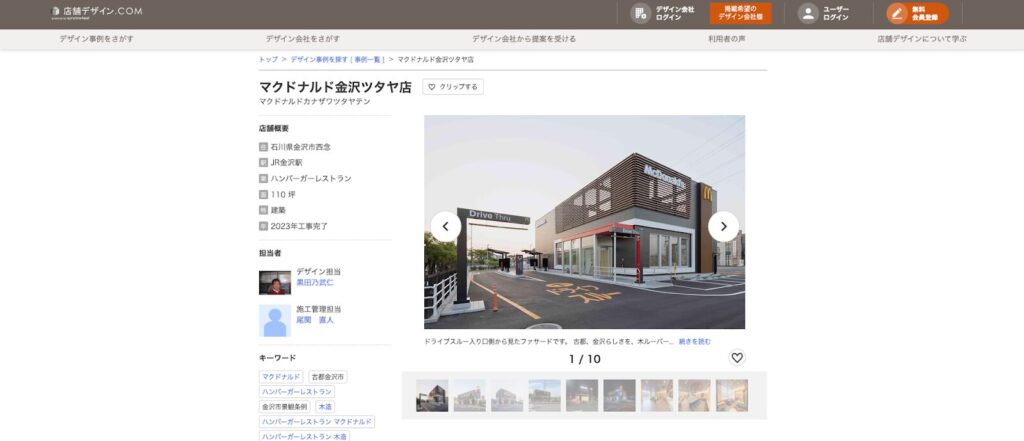Select the first gallery thumbnail
The image size is (1024, 441).
tap(432, 395)
